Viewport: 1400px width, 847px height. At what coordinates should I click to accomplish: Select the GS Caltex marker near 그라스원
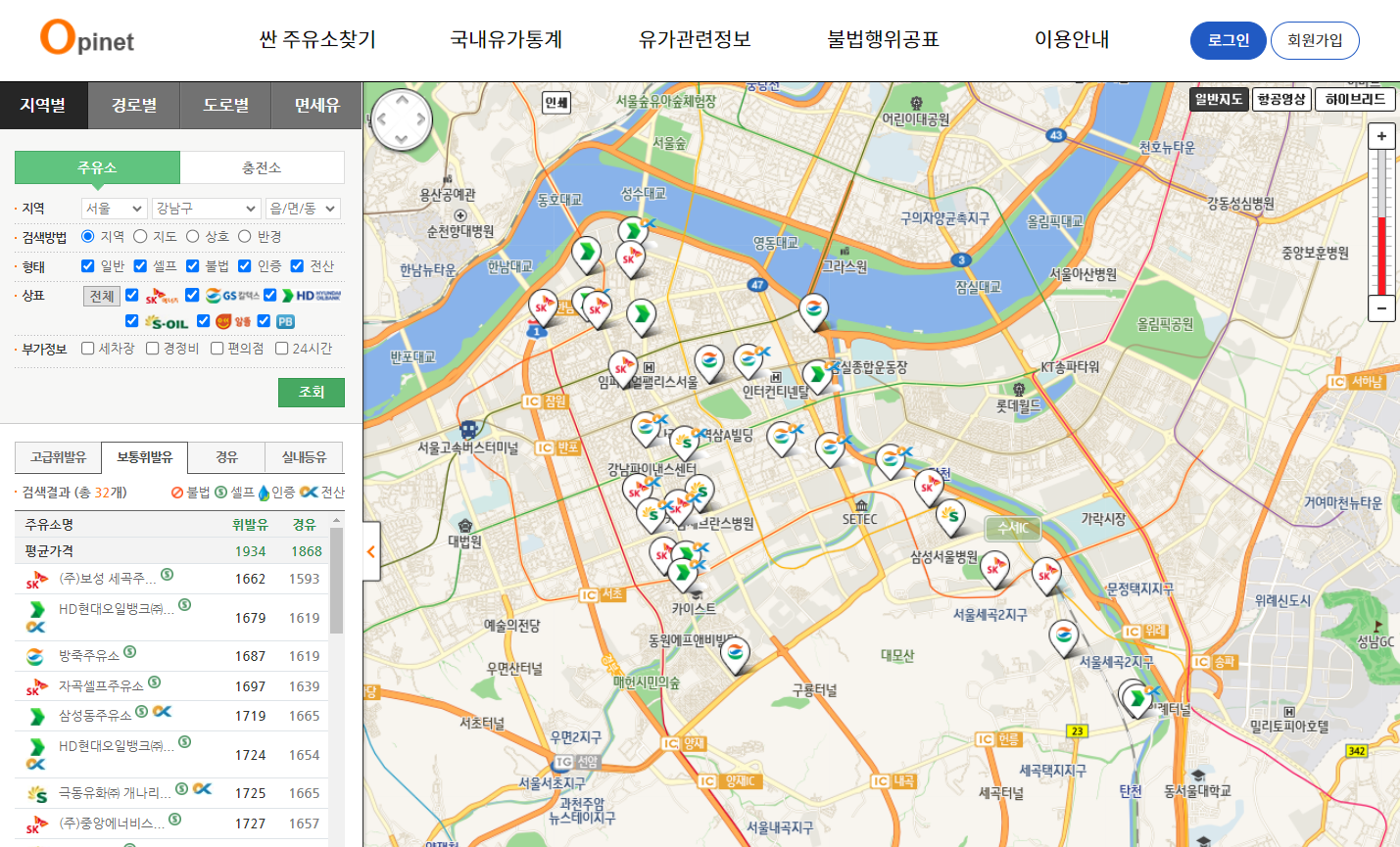coord(813,310)
